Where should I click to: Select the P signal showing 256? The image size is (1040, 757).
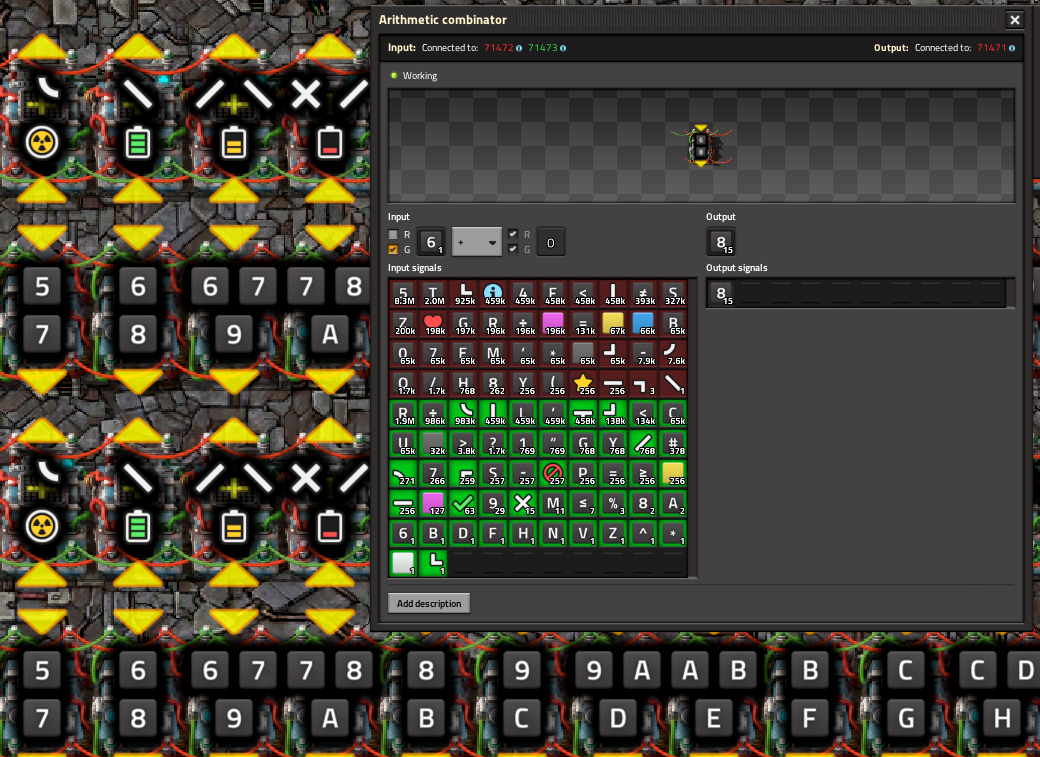coord(583,474)
